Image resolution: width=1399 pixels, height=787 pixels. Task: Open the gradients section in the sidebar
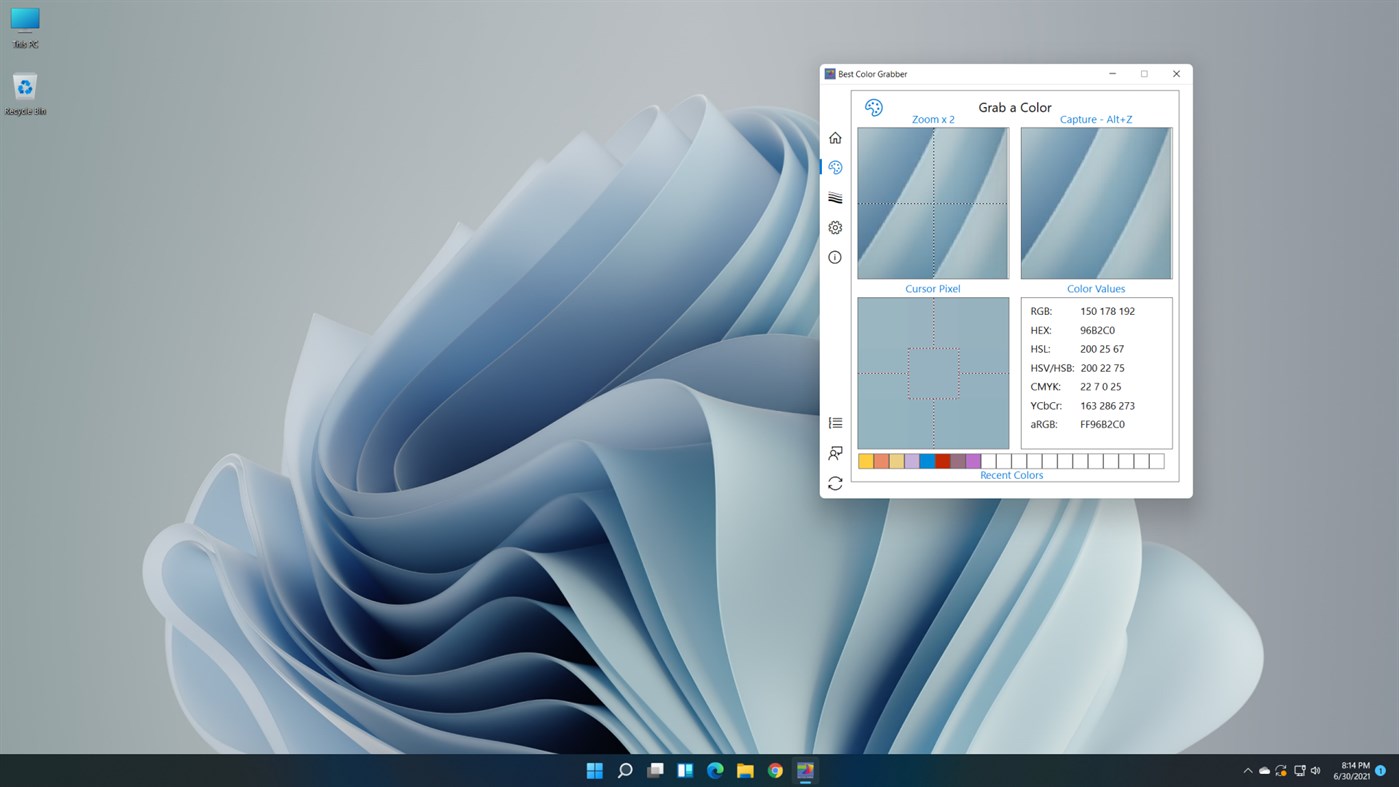tap(835, 197)
